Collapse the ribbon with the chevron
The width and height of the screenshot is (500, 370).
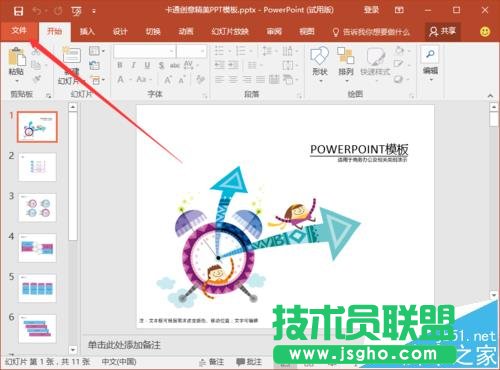click(x=490, y=96)
